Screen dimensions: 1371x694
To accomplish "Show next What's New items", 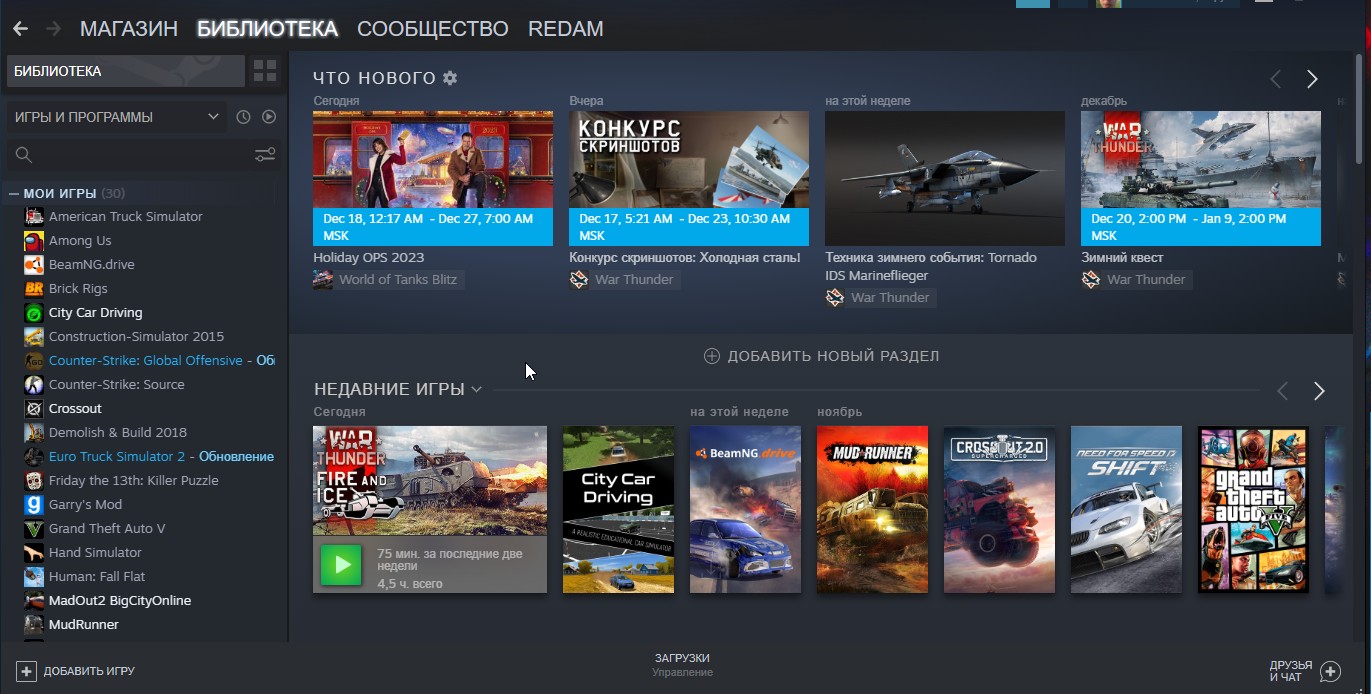I will pyautogui.click(x=1312, y=79).
